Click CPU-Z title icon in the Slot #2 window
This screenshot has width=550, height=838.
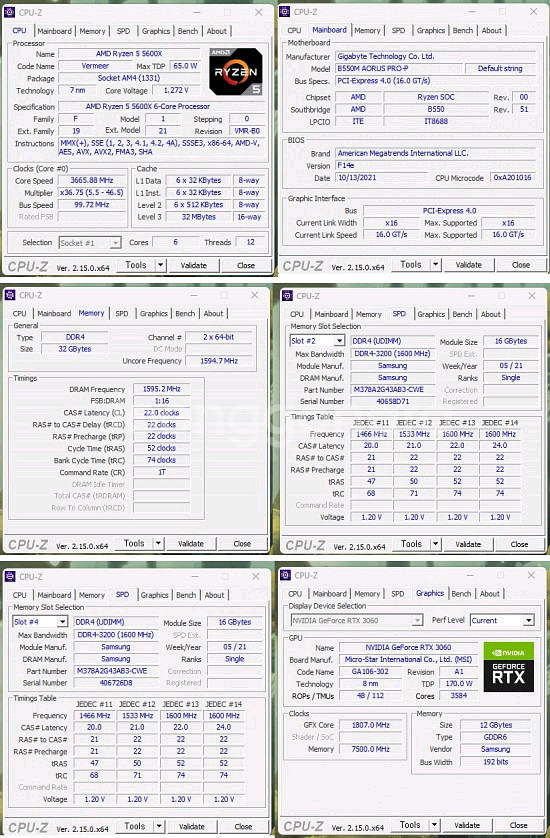click(x=288, y=296)
